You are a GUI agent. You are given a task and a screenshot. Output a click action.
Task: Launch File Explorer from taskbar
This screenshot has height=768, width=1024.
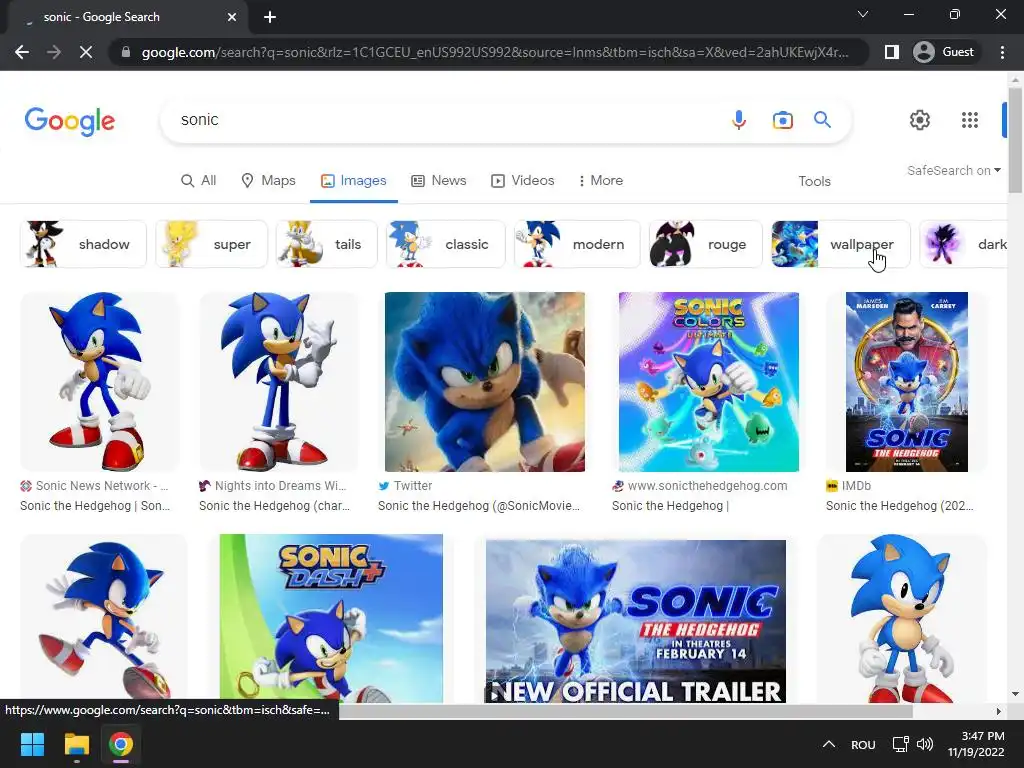tap(76, 744)
